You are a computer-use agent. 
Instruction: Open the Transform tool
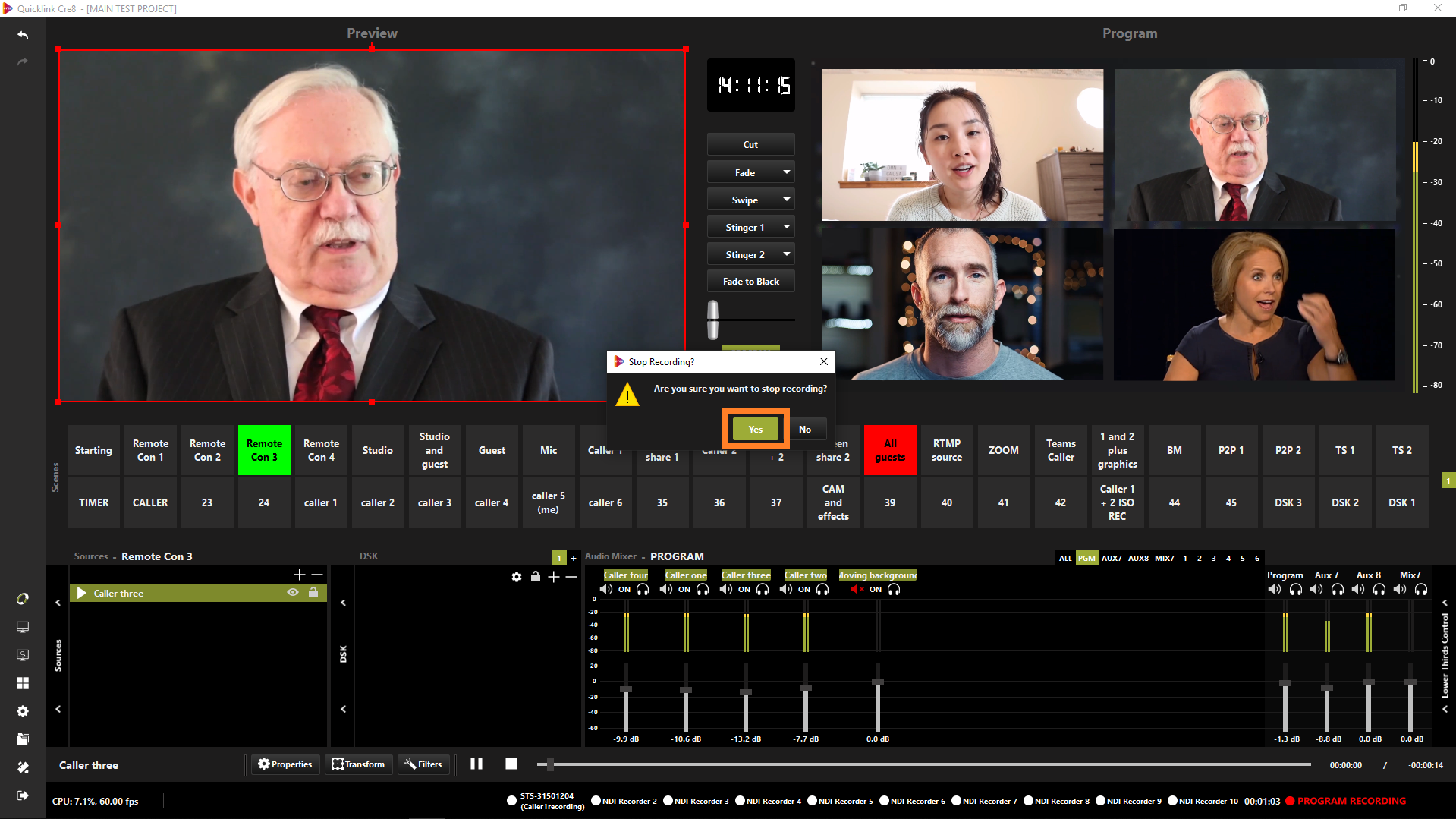358,764
